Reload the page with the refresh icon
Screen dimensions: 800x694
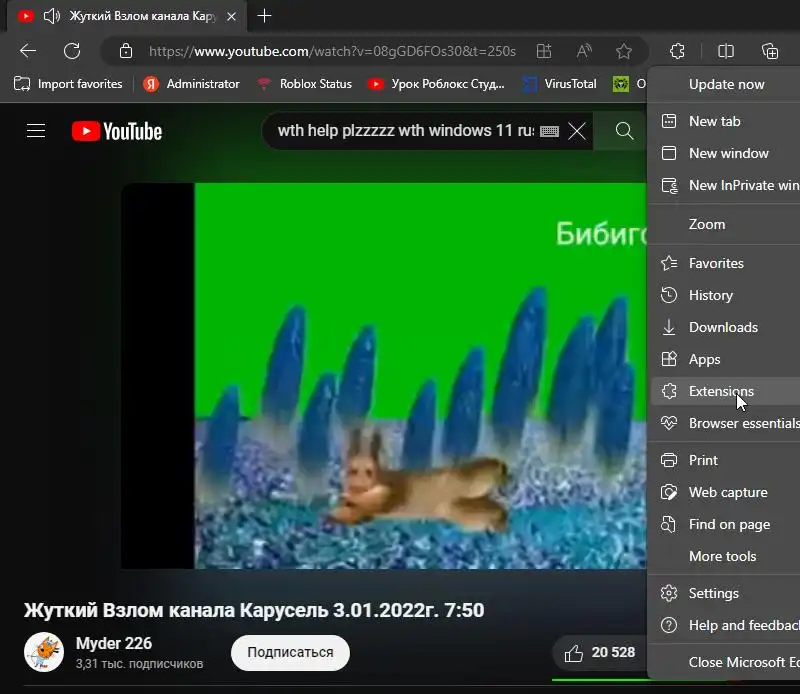pos(72,51)
